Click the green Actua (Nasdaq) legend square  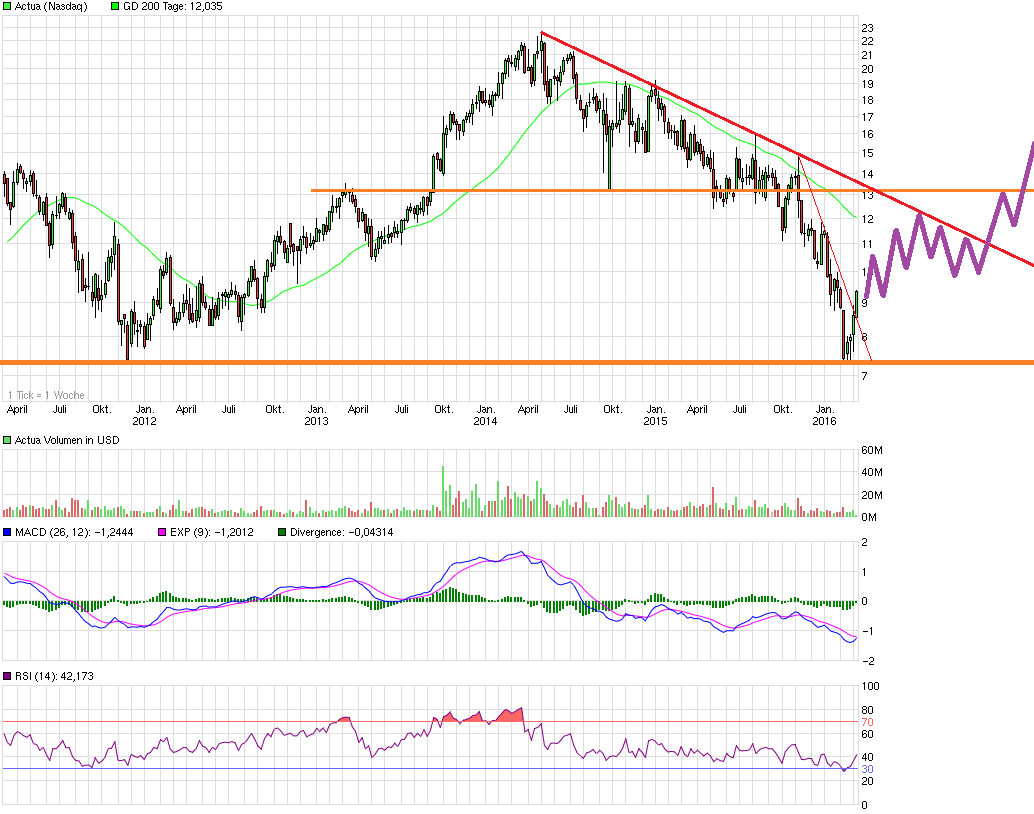[6, 6]
